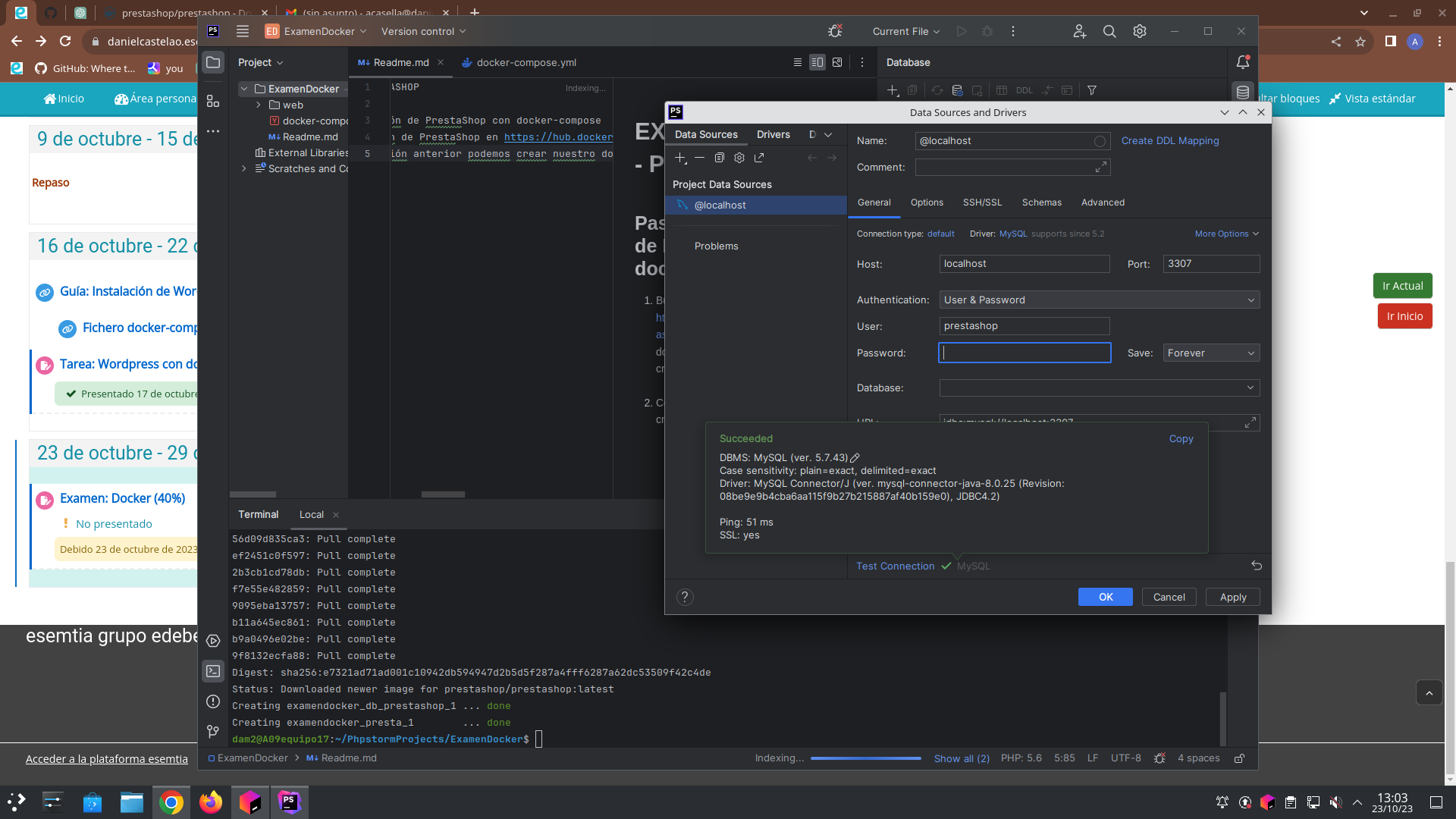Toggle editor and preview split view
The height and width of the screenshot is (819, 1456).
tap(817, 62)
